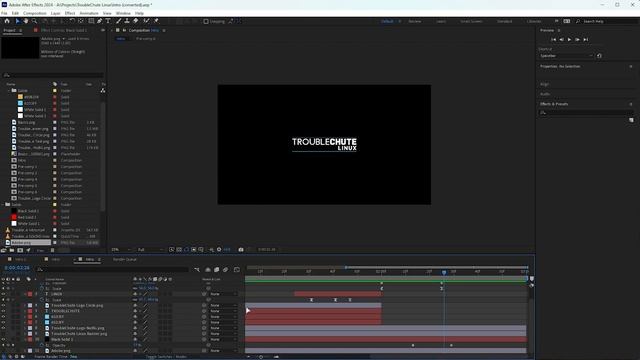The height and width of the screenshot is (360, 640).
Task: Select the Zoom magnifier tool
Action: [35, 21]
